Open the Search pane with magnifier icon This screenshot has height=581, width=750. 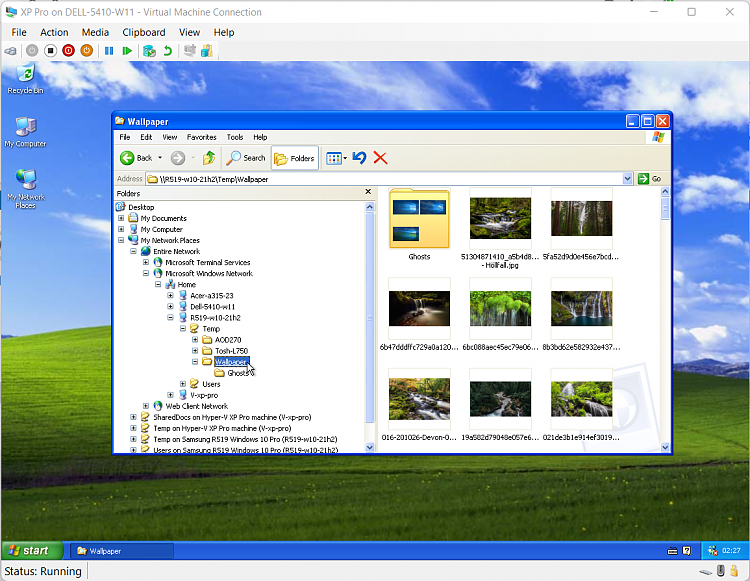[246, 158]
